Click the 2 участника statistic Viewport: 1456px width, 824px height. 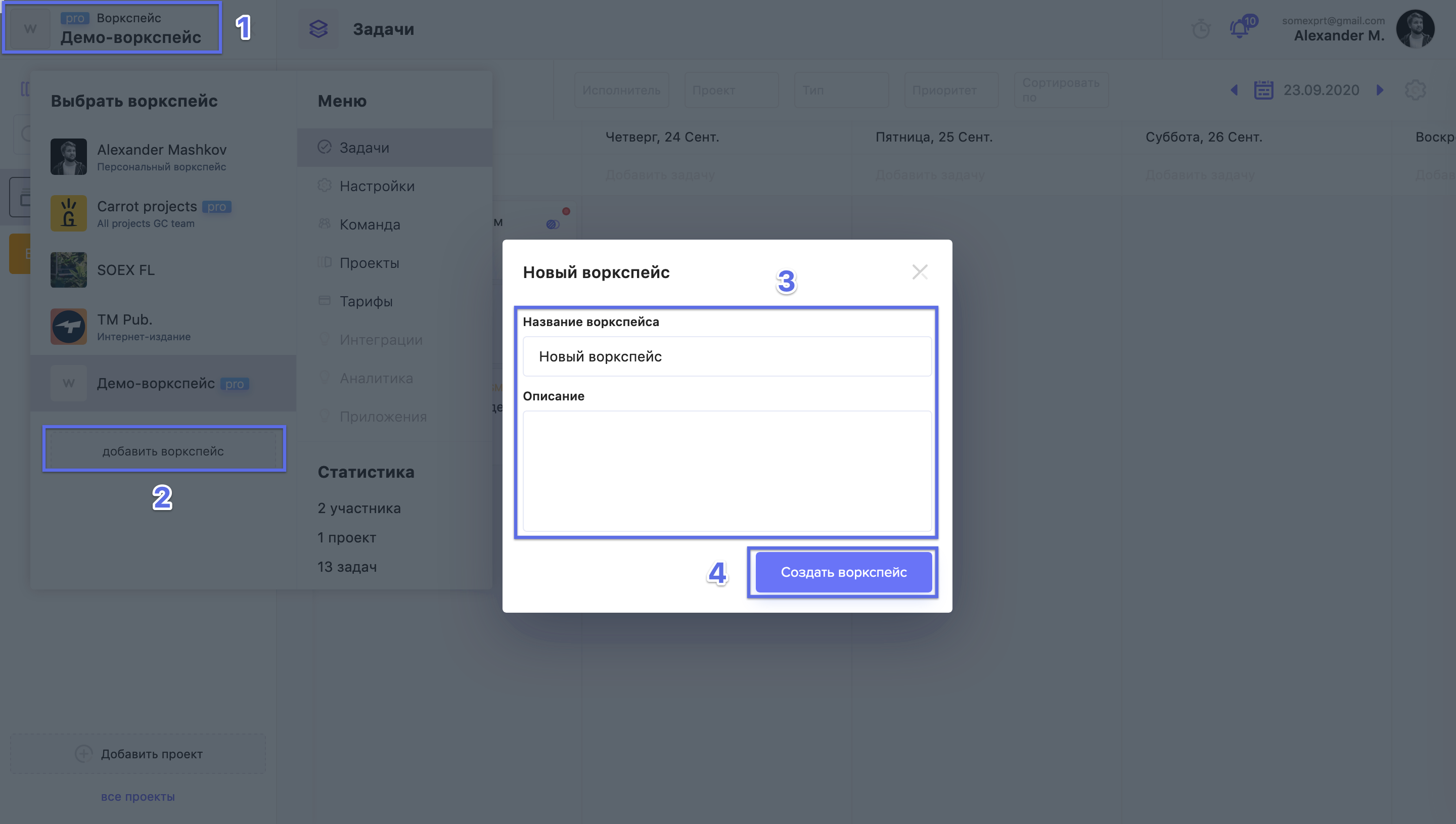coord(359,508)
